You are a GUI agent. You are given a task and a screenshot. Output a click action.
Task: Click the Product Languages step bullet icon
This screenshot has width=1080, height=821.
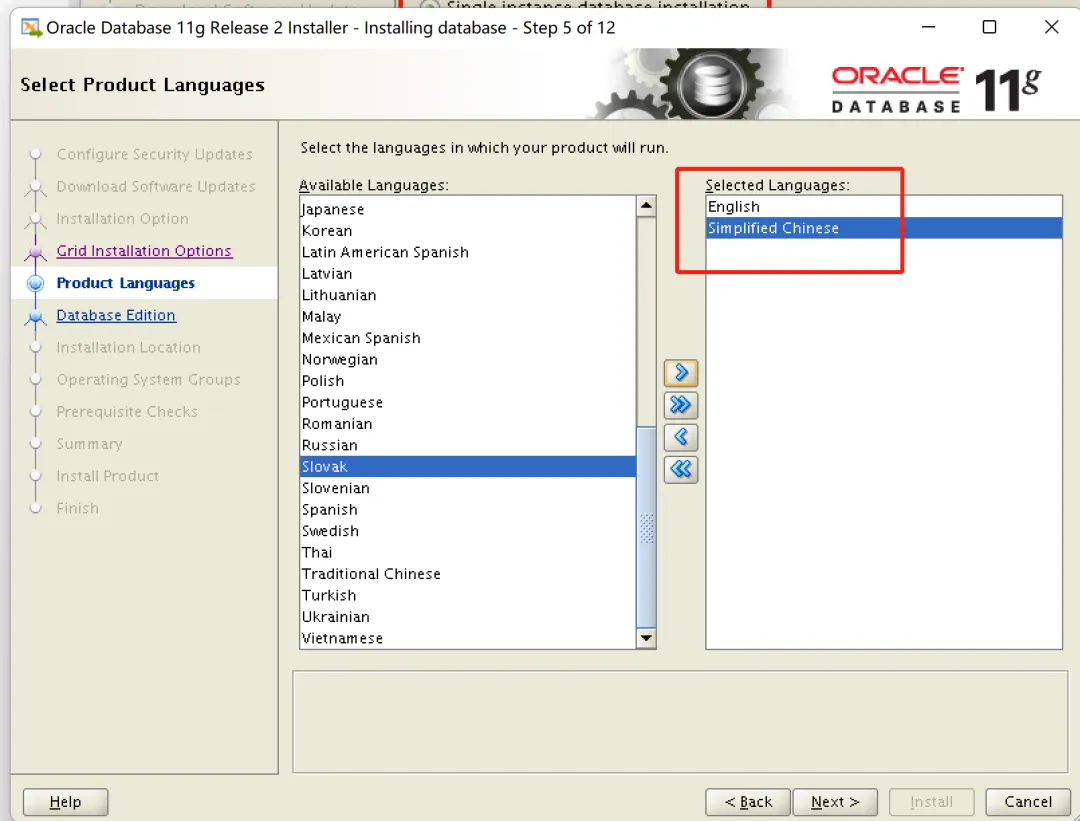coord(35,283)
